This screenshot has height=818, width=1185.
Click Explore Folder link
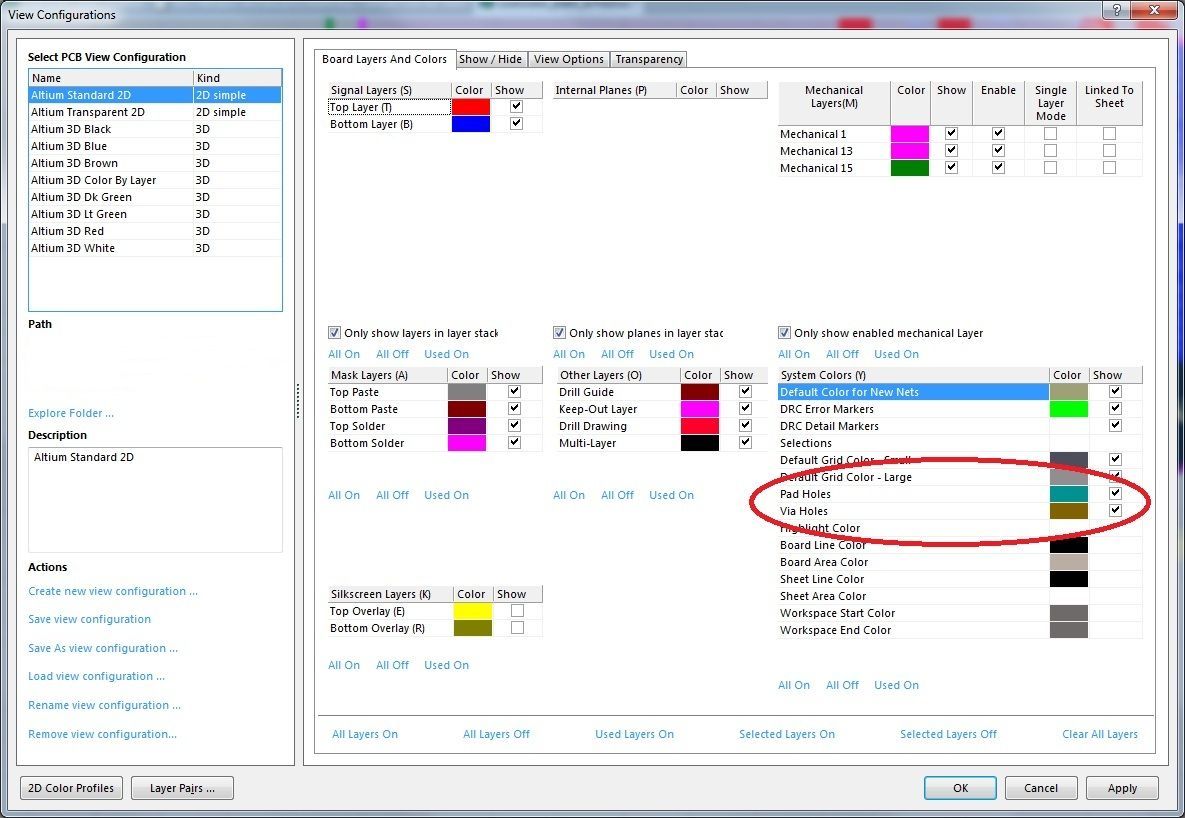[71, 413]
